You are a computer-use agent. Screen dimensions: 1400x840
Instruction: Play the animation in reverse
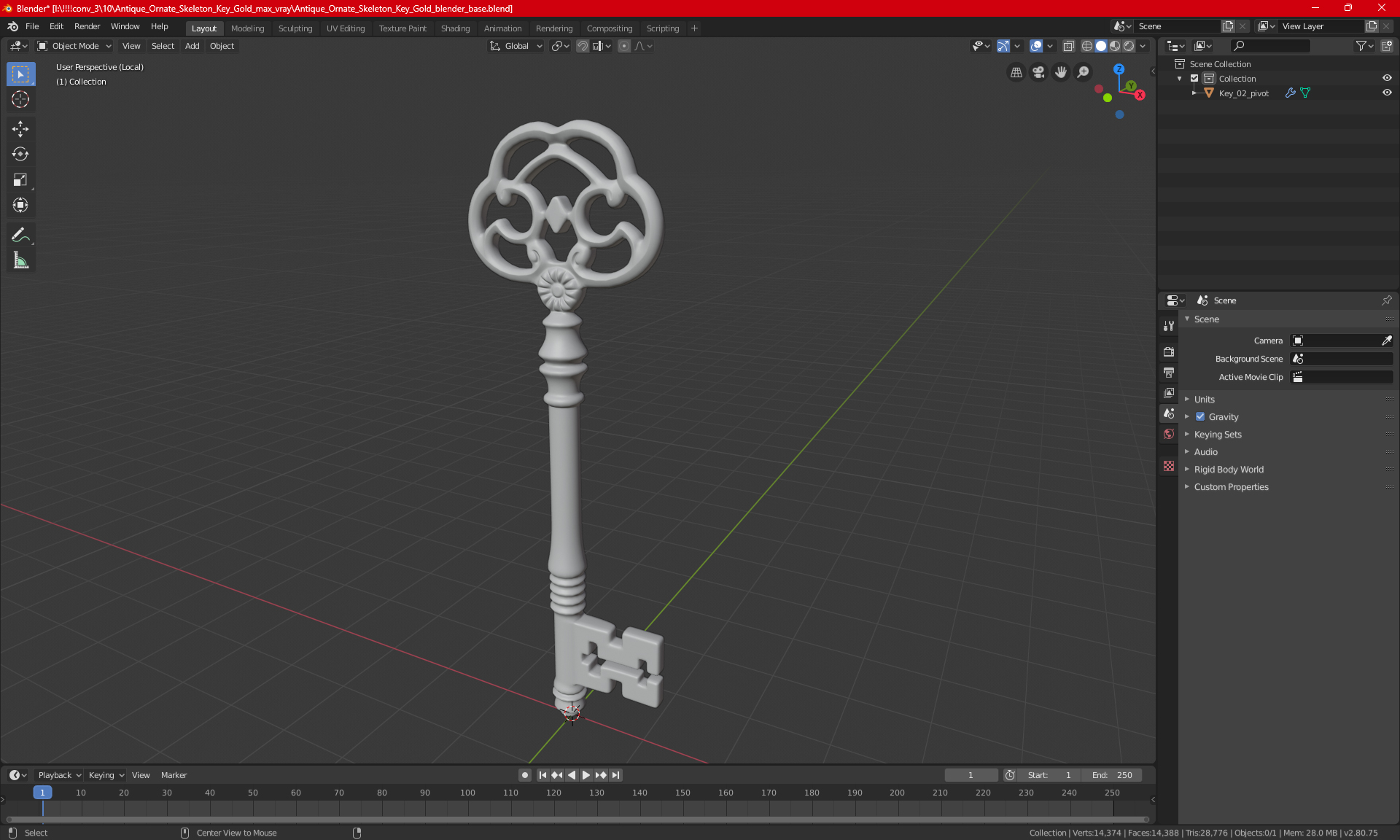tap(572, 775)
